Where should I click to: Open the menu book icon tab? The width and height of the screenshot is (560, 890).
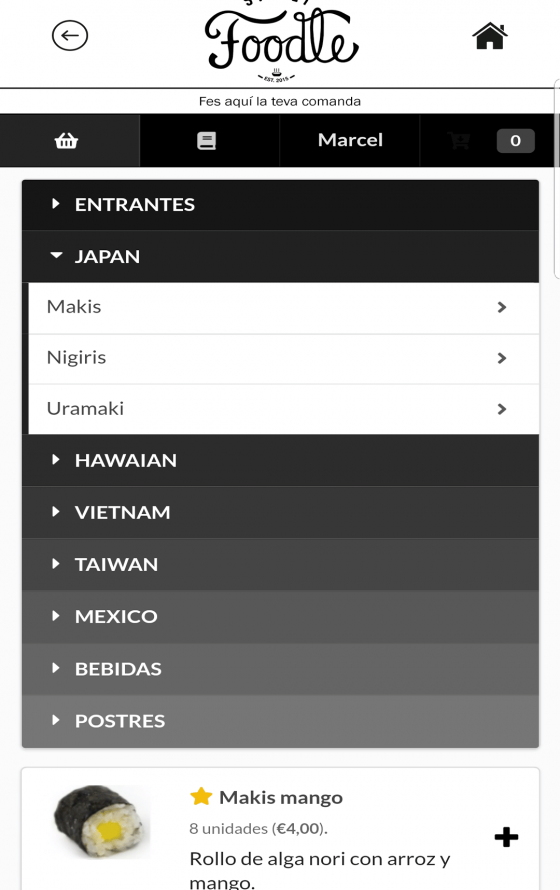[x=207, y=141]
